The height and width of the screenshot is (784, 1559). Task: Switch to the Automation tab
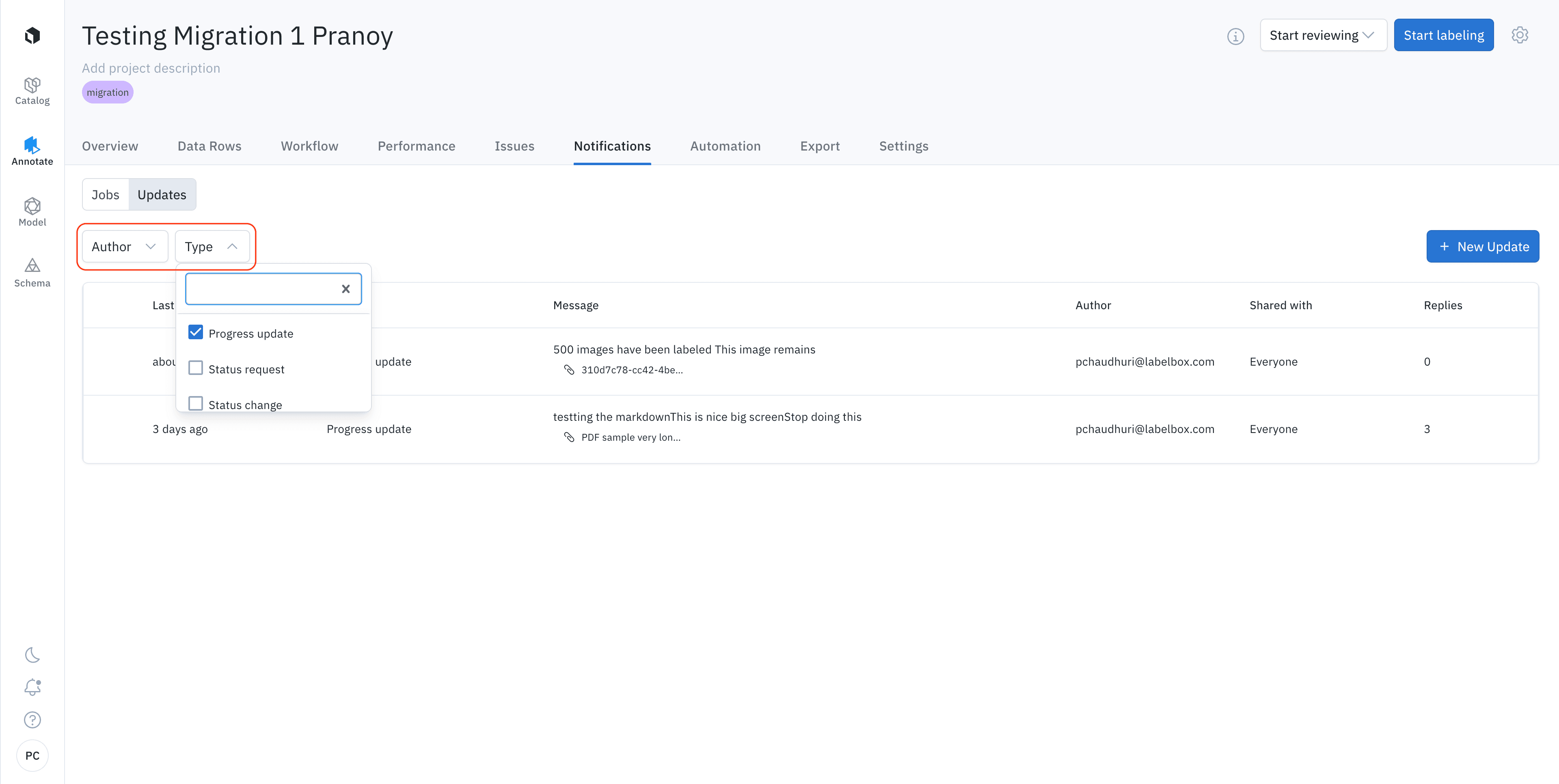coord(725,146)
